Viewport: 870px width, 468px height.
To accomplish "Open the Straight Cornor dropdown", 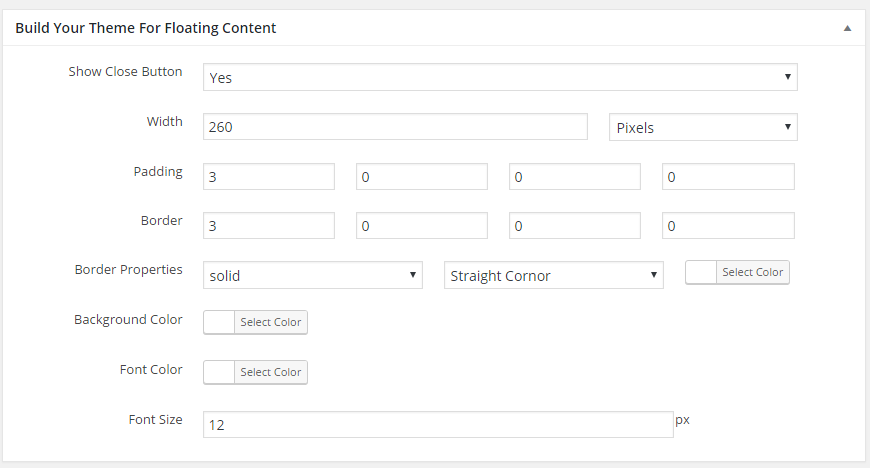I will click(x=553, y=275).
